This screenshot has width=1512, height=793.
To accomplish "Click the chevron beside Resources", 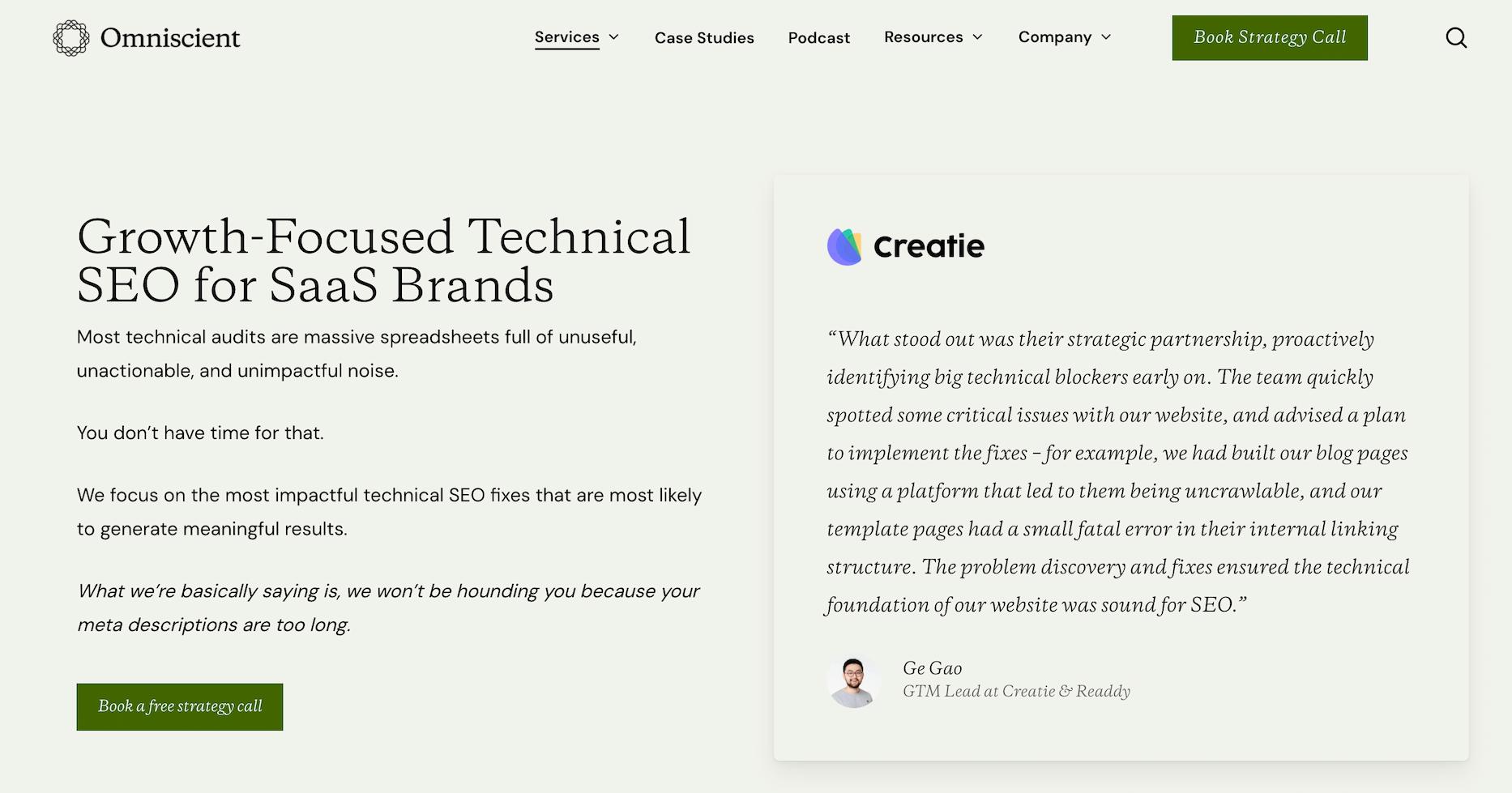I will (x=976, y=37).
